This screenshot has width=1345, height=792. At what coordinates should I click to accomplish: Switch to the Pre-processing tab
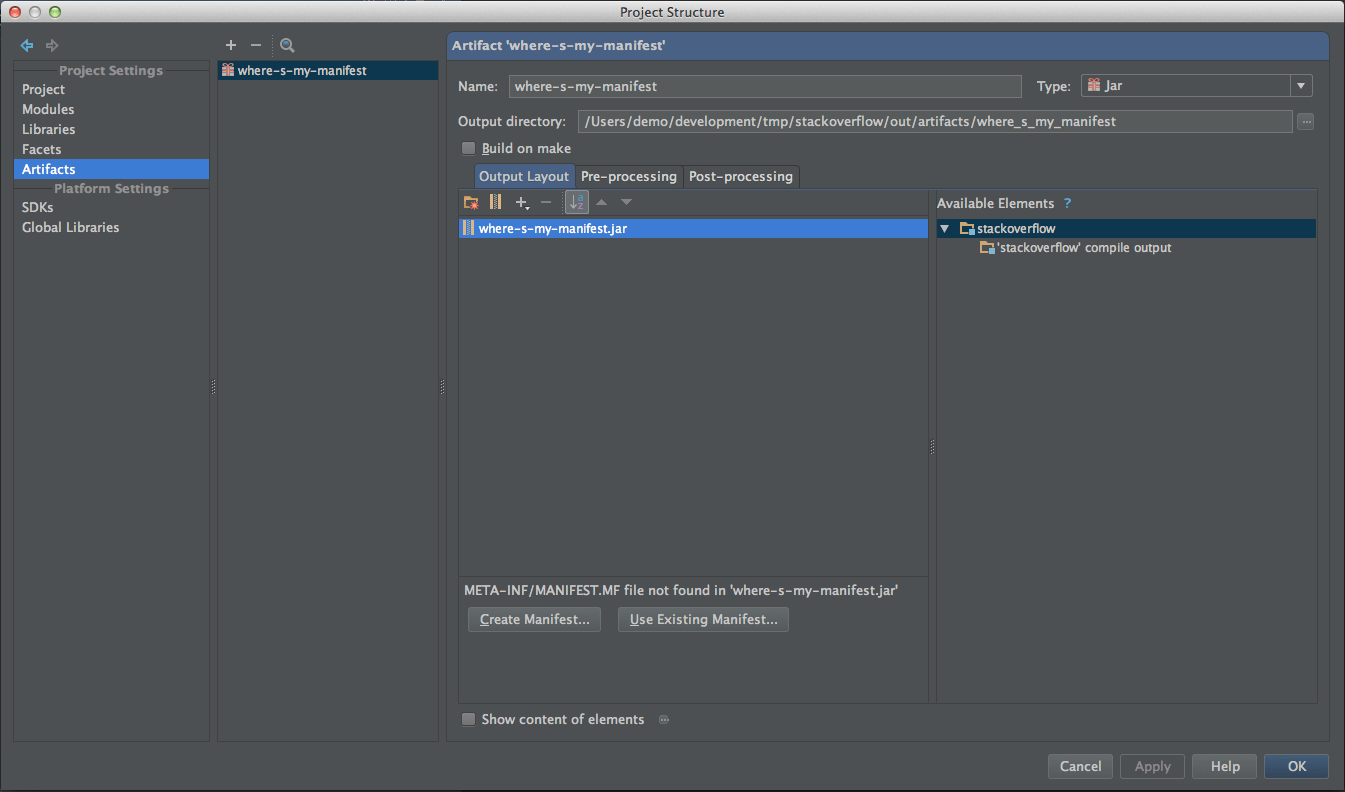(629, 176)
